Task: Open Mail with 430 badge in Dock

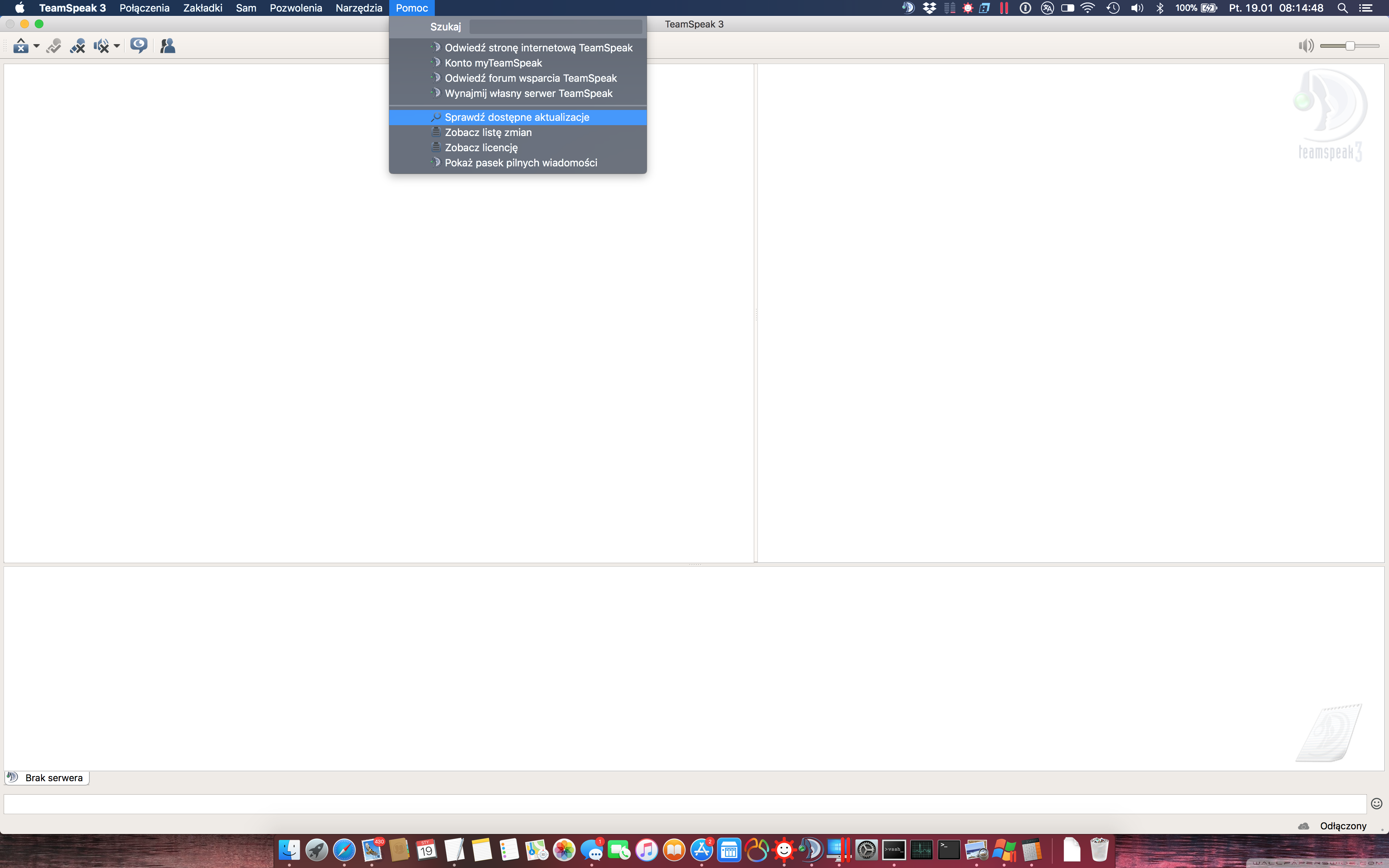Action: (372, 850)
